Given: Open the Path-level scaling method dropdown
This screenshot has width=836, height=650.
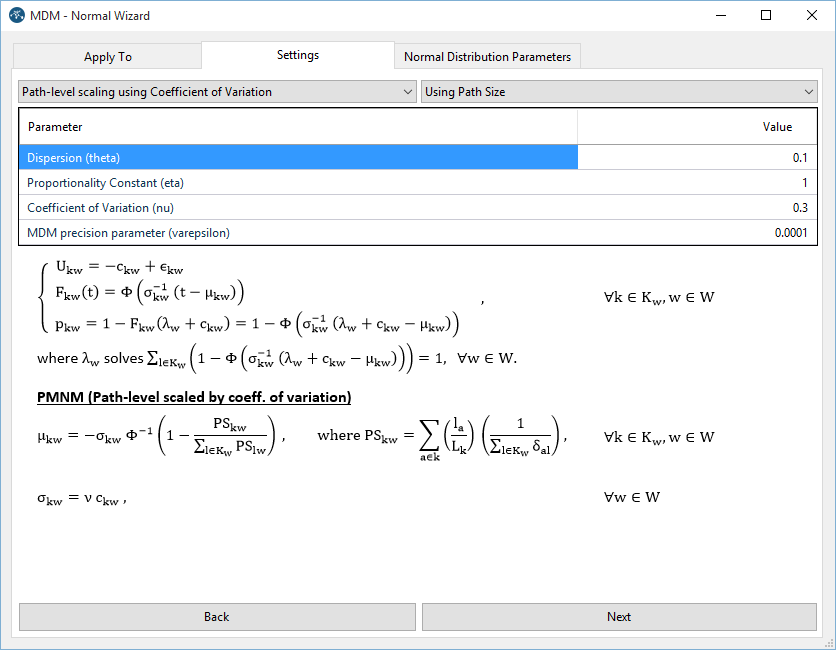Looking at the screenshot, I should 217,92.
